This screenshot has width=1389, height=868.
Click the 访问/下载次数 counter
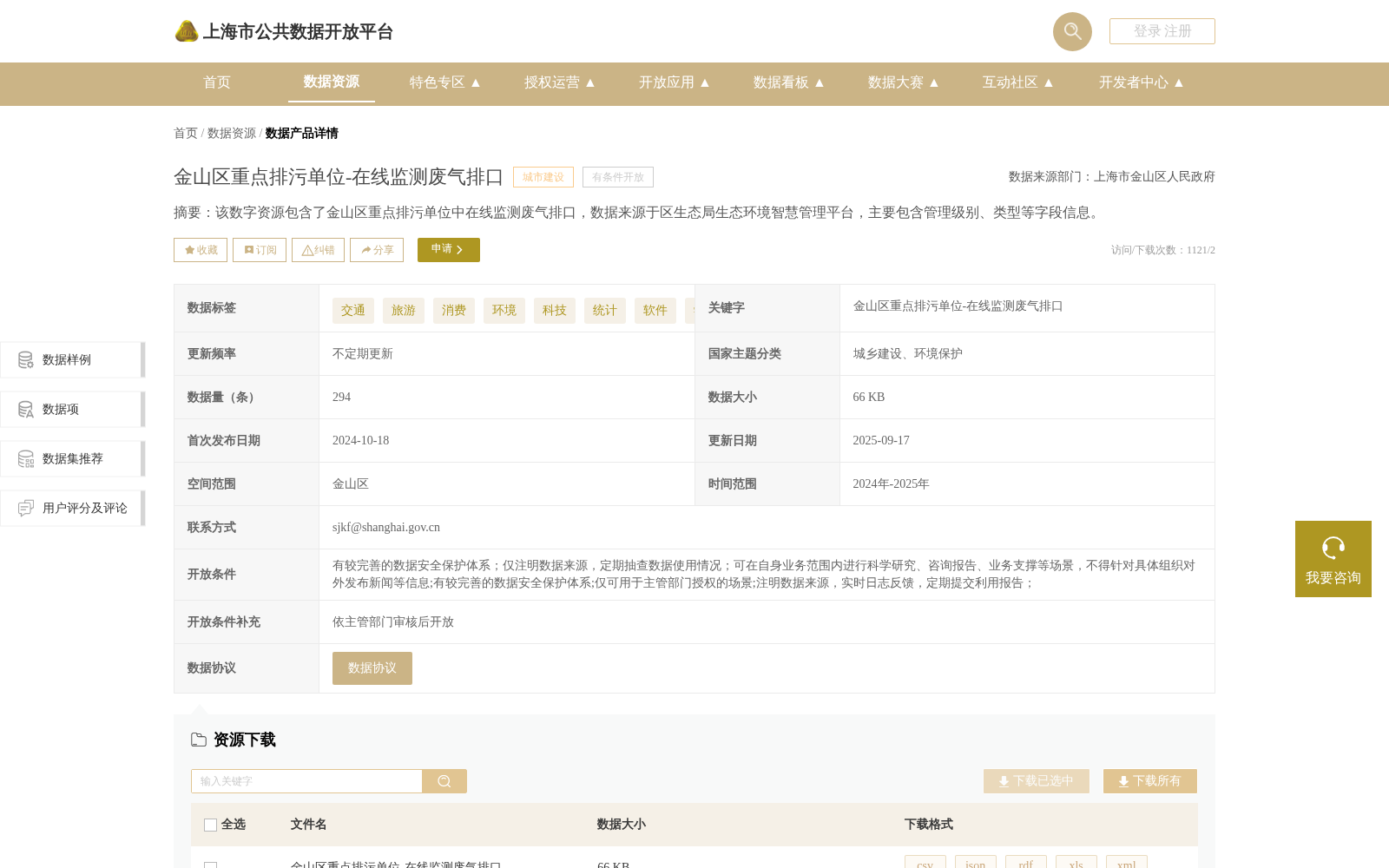coord(1163,250)
